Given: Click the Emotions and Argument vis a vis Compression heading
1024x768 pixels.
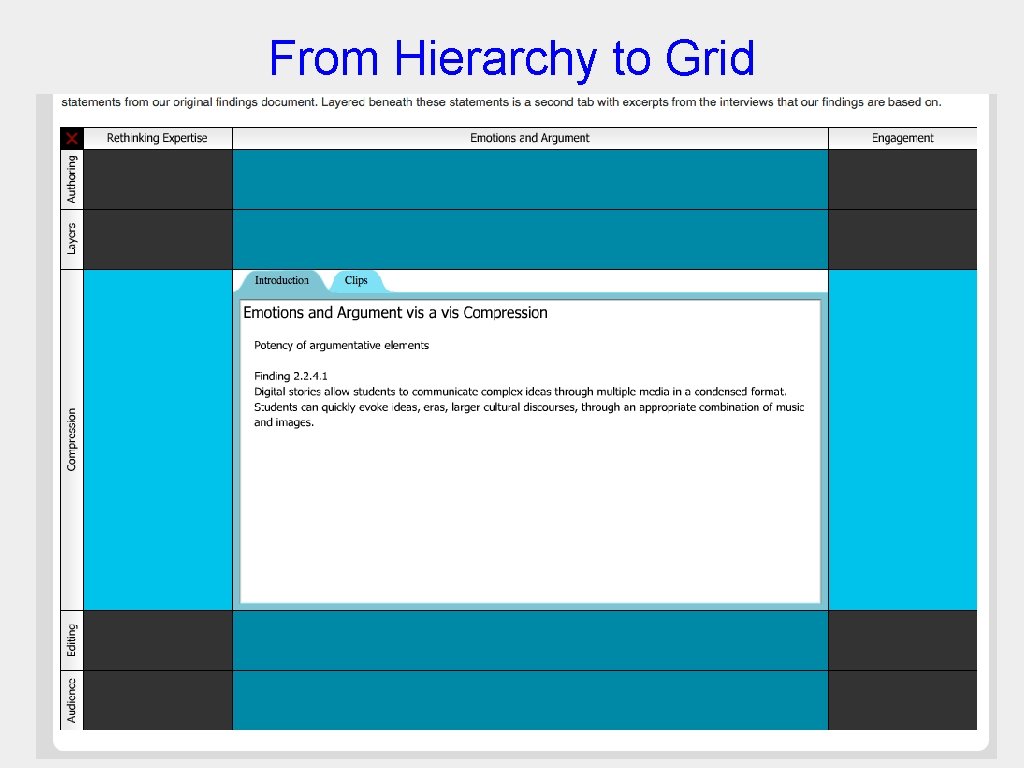Looking at the screenshot, I should (x=395, y=313).
